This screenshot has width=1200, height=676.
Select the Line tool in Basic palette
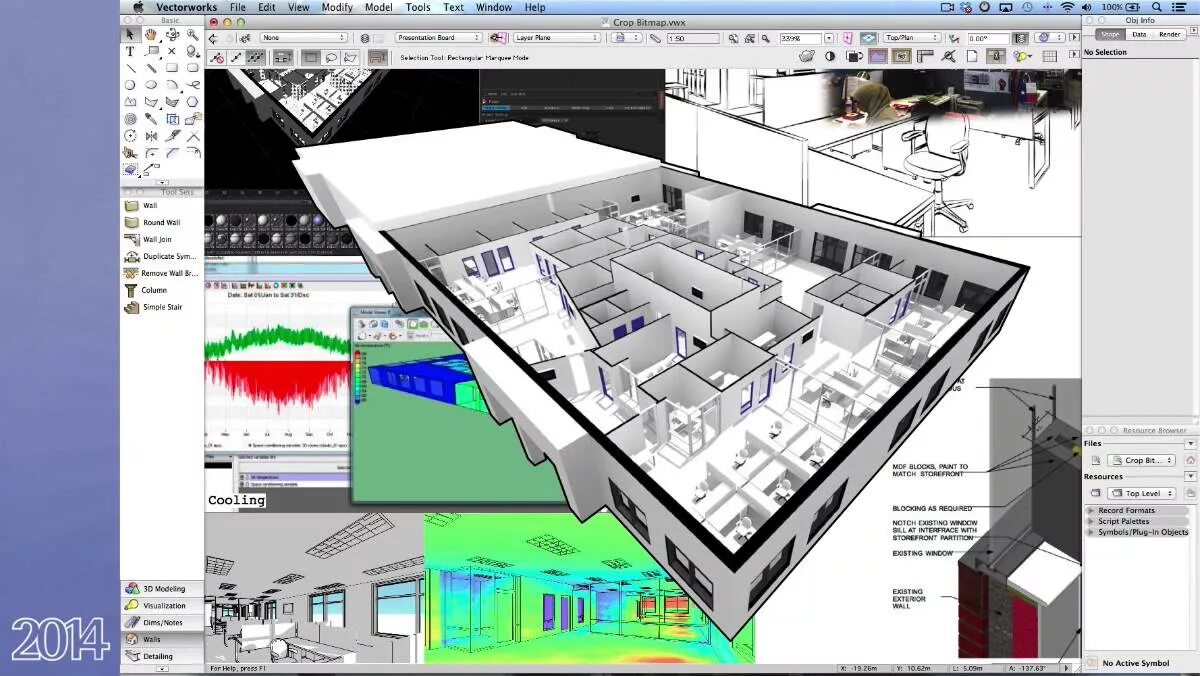(x=130, y=68)
